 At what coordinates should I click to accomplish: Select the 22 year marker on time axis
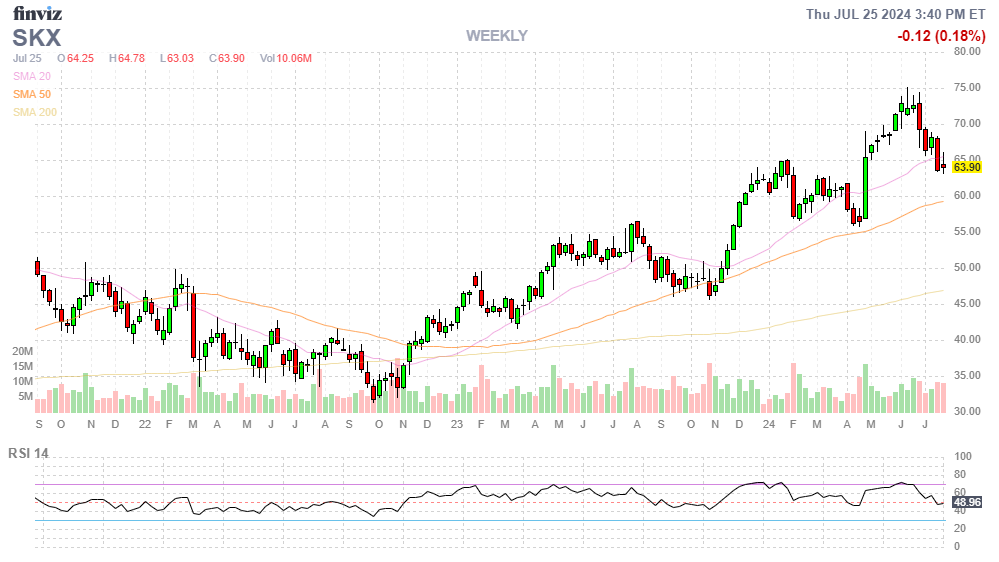(144, 424)
